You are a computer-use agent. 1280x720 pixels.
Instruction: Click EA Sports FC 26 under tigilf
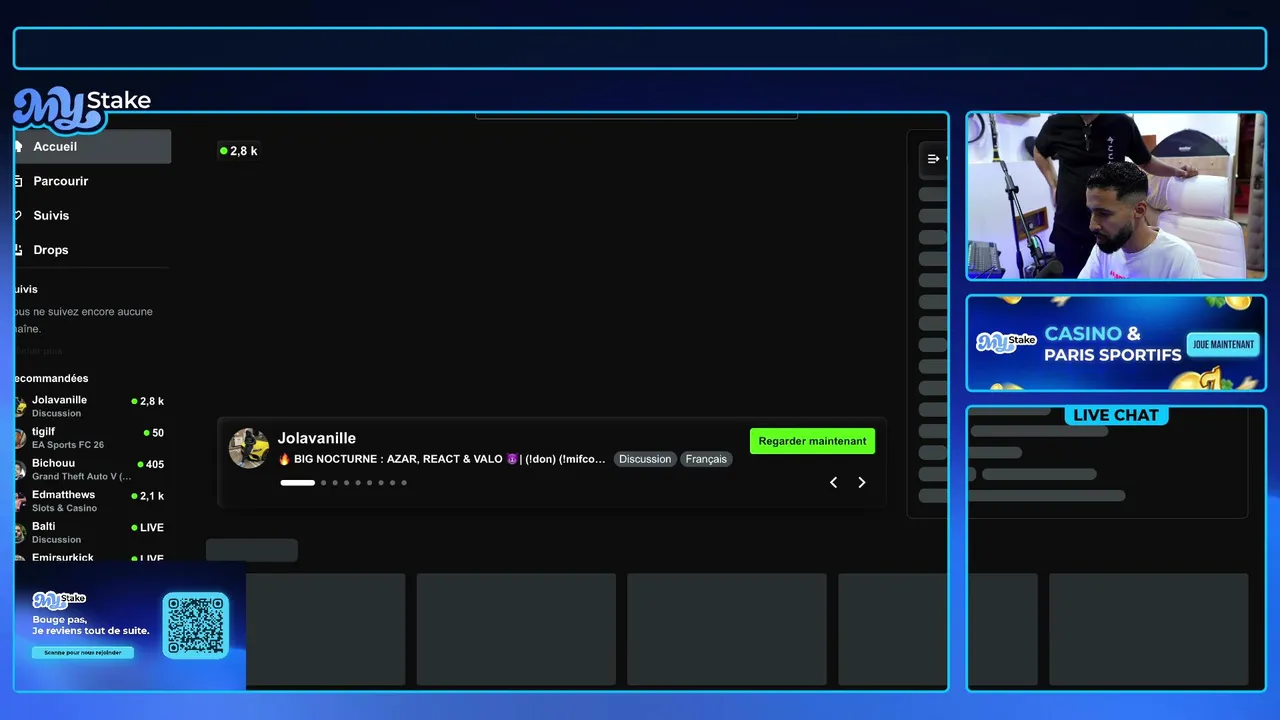(x=68, y=445)
